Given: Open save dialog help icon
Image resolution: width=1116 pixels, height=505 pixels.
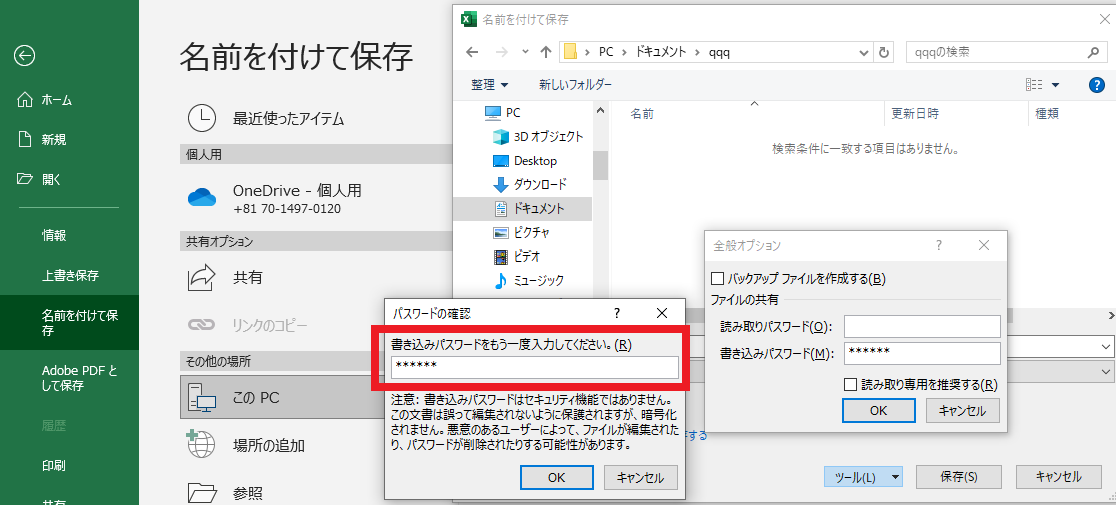Looking at the screenshot, I should click(1097, 85).
